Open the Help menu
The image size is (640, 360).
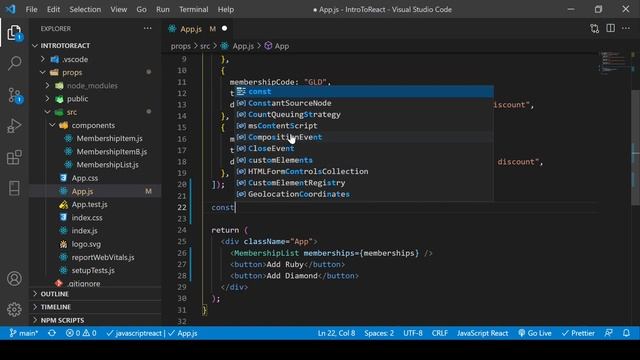tap(226, 9)
